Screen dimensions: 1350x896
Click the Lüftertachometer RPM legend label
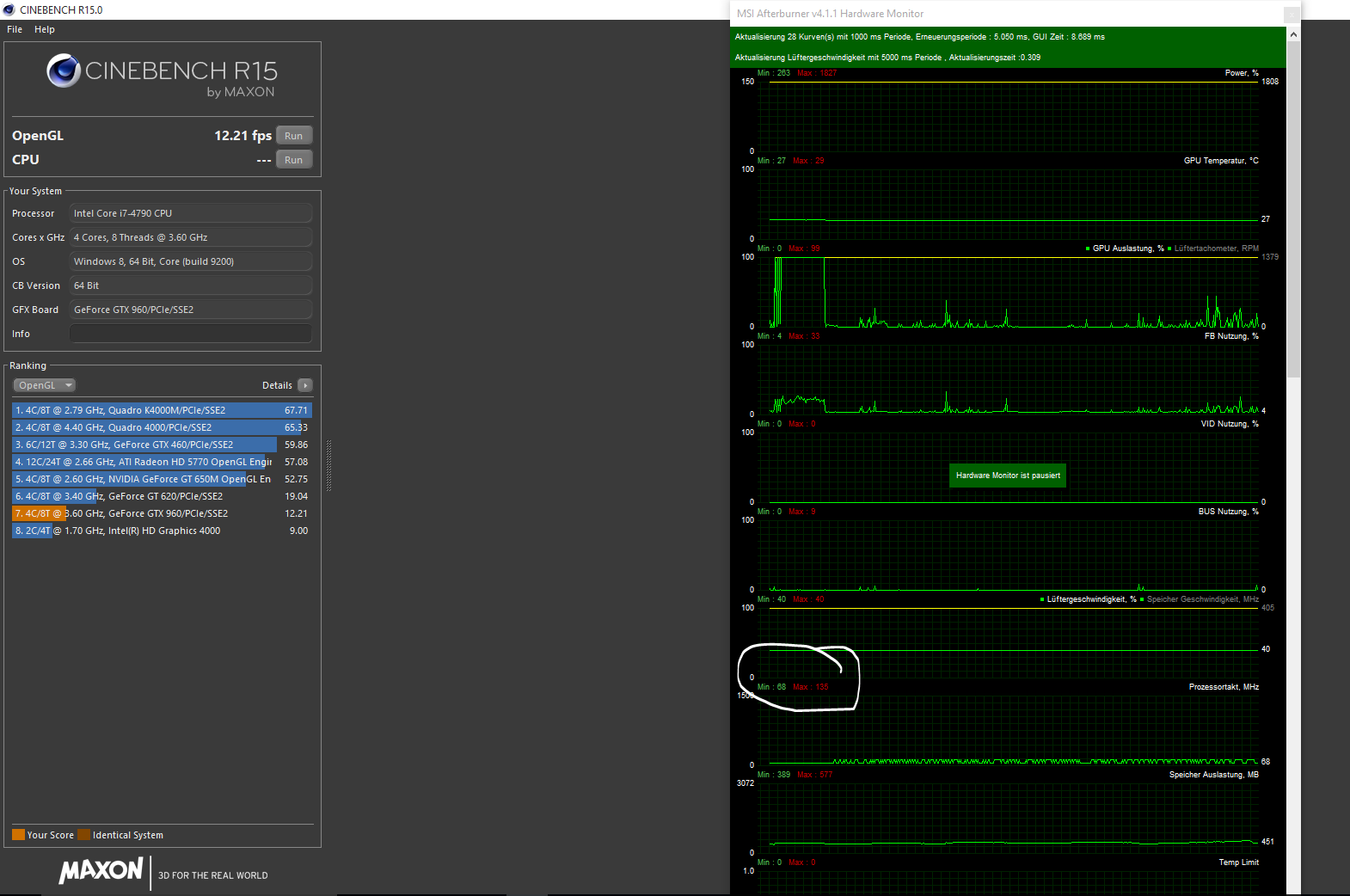[x=1216, y=249]
